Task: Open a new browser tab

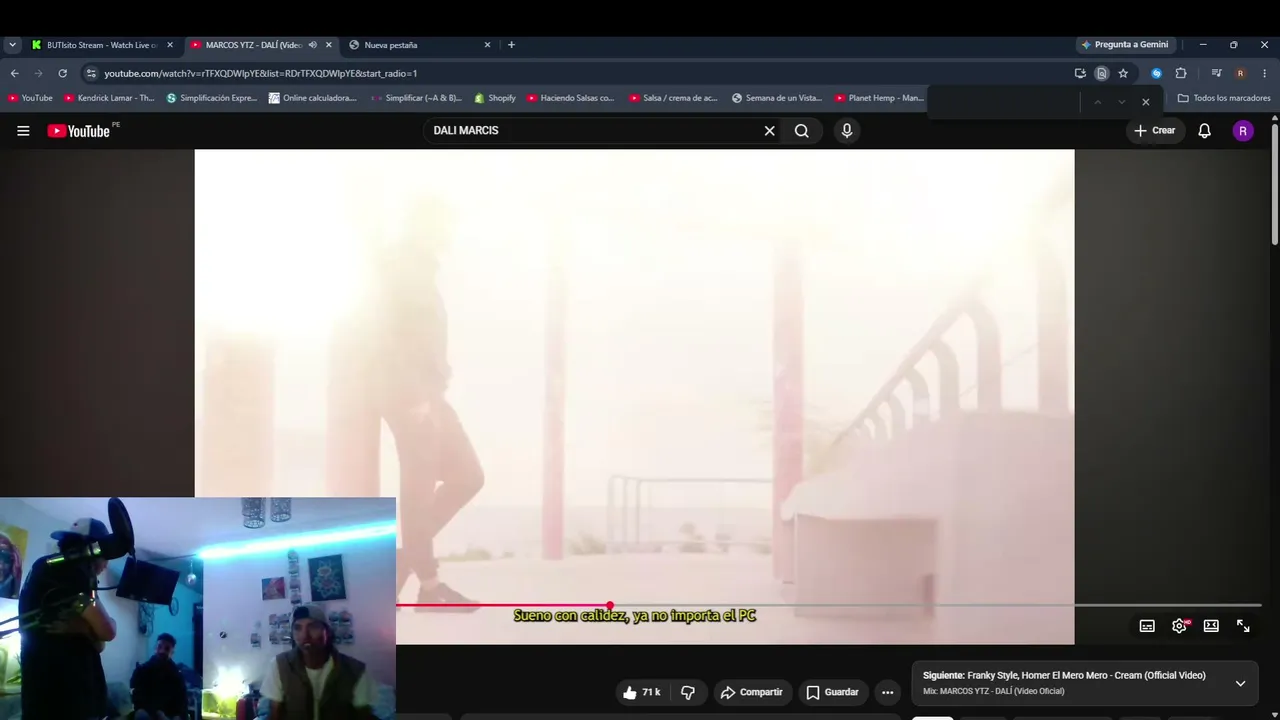Action: tap(511, 45)
